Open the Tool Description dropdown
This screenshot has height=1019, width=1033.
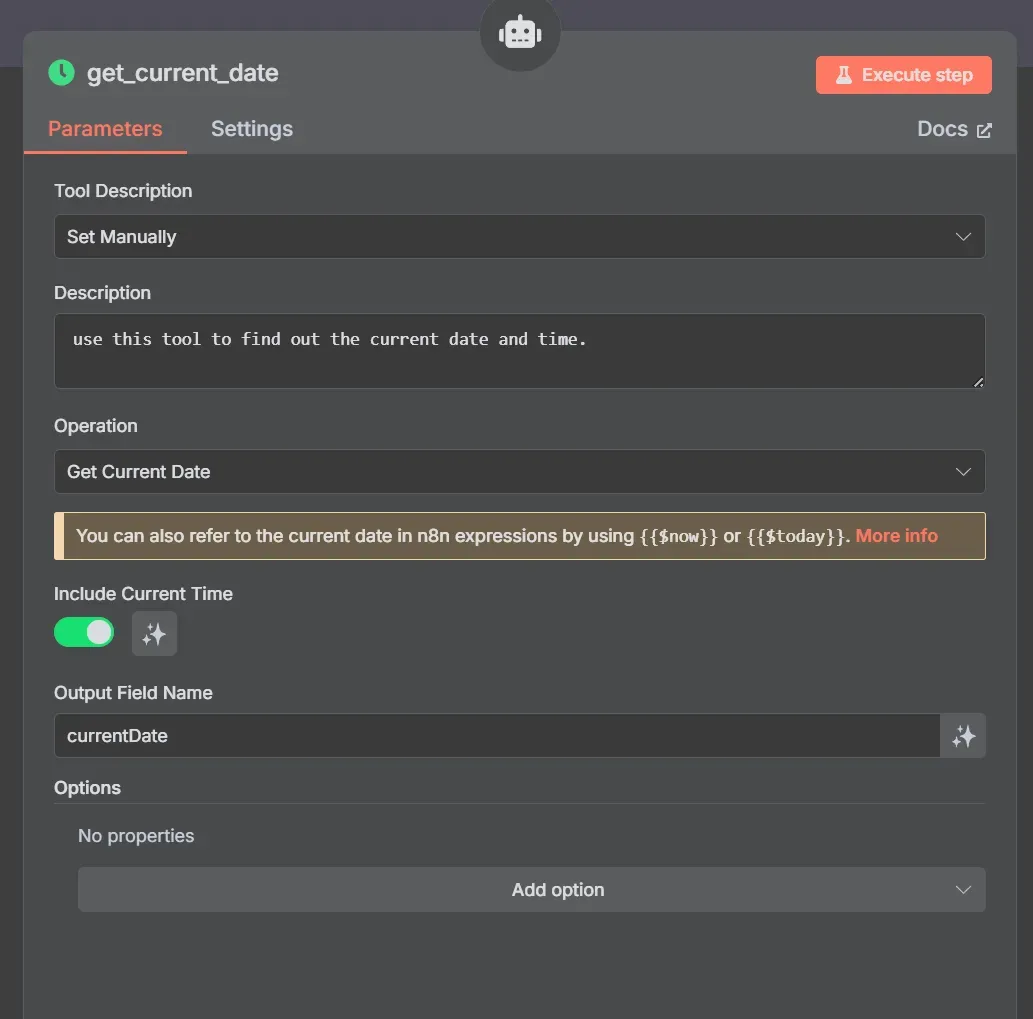coord(520,237)
